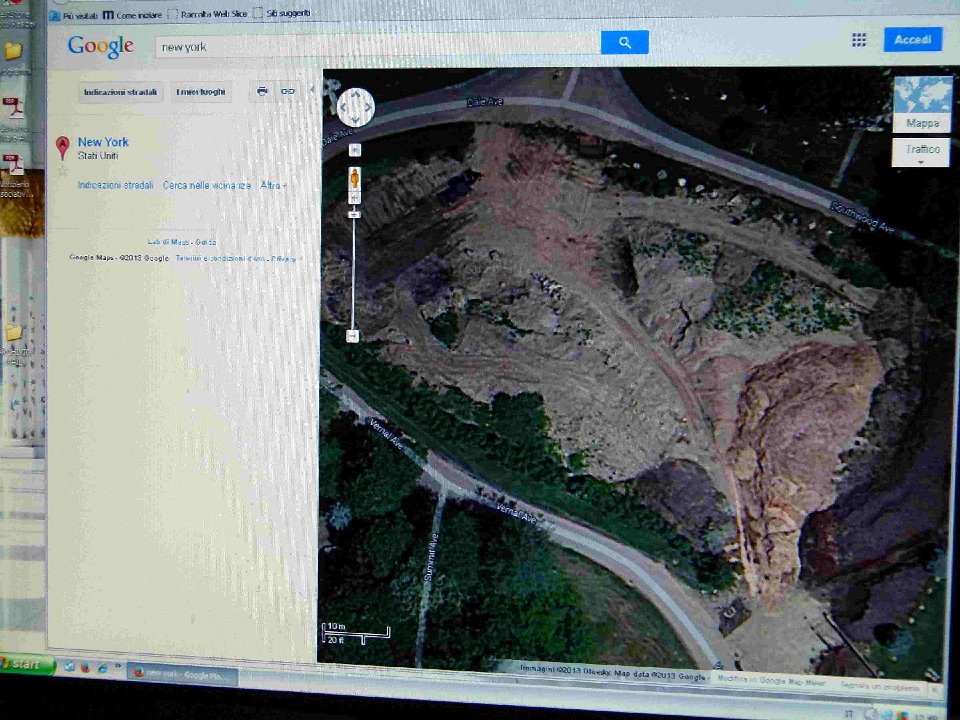Viewport: 960px width, 720px height.
Task: Open the Lab di Maps link
Action: point(168,242)
